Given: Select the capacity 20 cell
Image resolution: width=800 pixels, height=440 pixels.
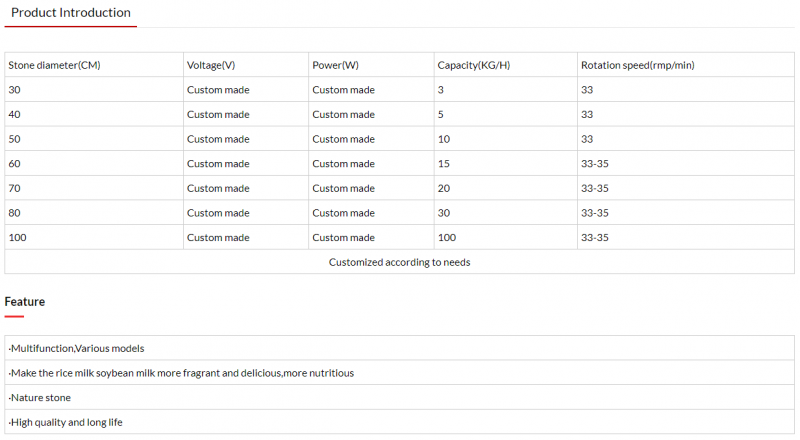Looking at the screenshot, I should 443,188.
